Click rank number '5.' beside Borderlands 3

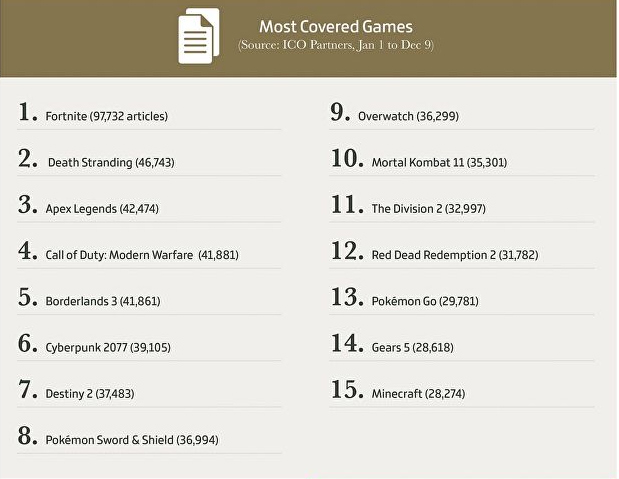click(28, 297)
